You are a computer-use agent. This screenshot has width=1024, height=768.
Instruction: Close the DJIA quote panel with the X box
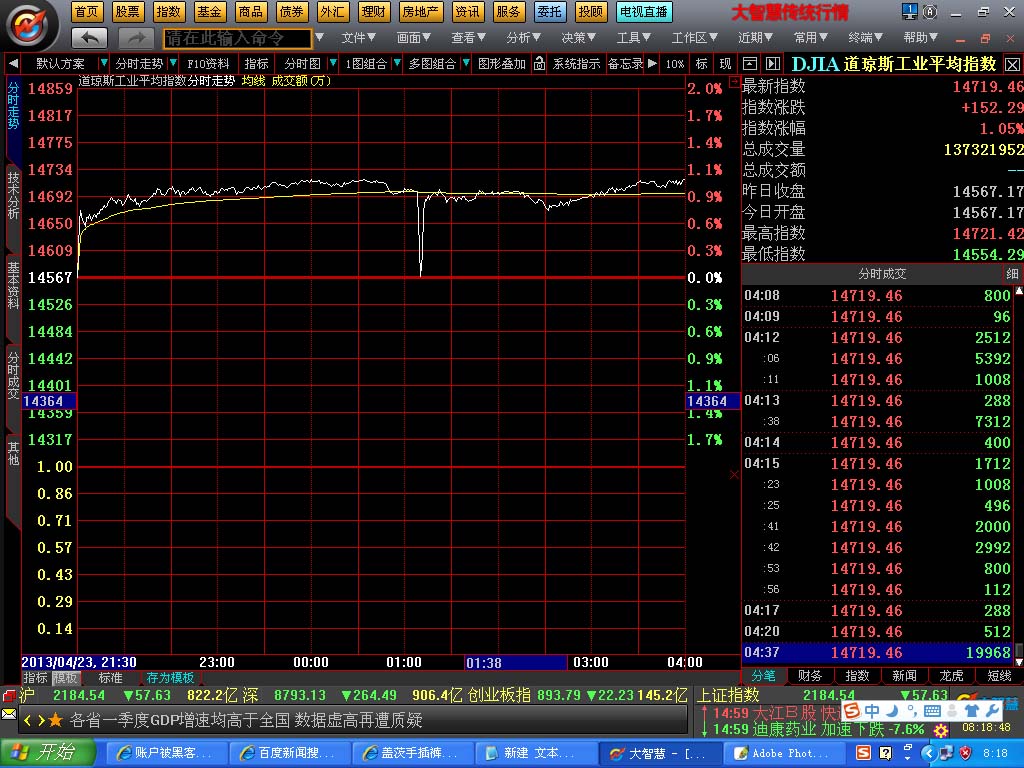tap(1012, 64)
